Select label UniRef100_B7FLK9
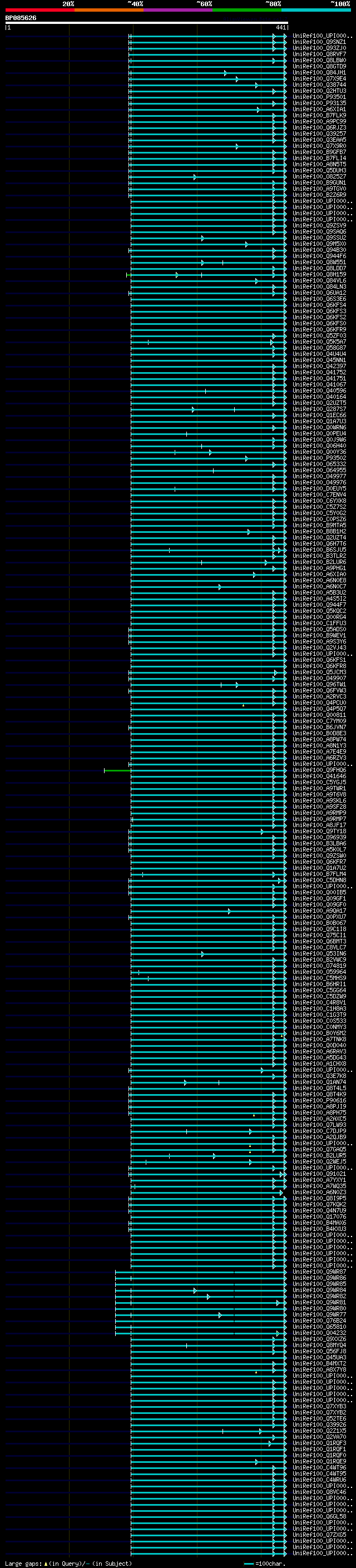The image size is (356, 1568). click(319, 115)
